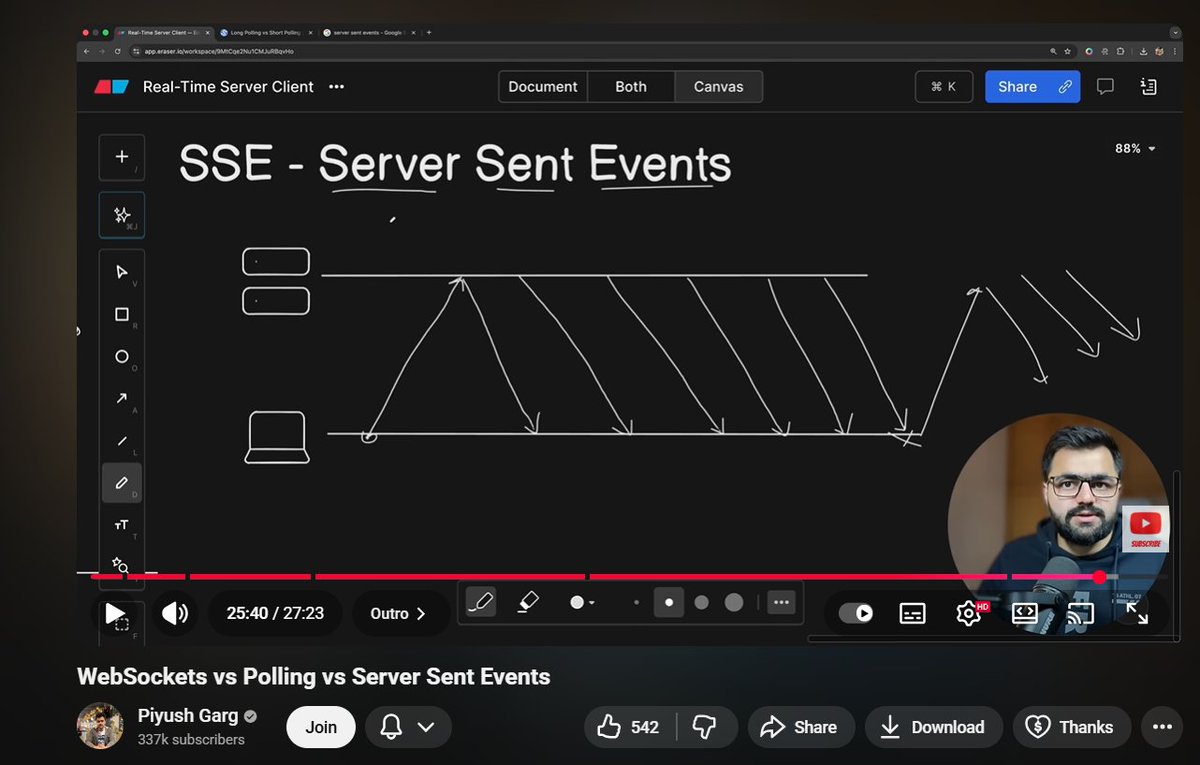This screenshot has width=1200, height=765.
Task: Switch to Canvas view
Action: tap(719, 87)
